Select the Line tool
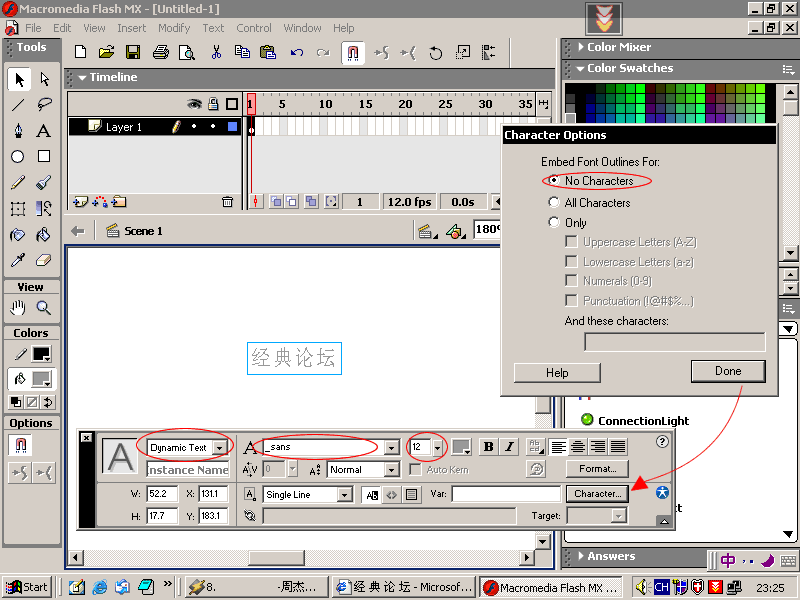Image resolution: width=800 pixels, height=600 pixels. [x=18, y=105]
